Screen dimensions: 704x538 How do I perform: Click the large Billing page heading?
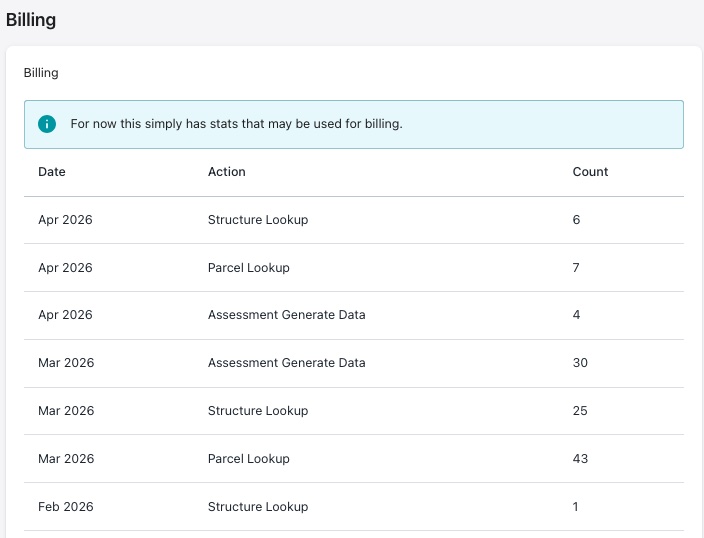point(31,19)
